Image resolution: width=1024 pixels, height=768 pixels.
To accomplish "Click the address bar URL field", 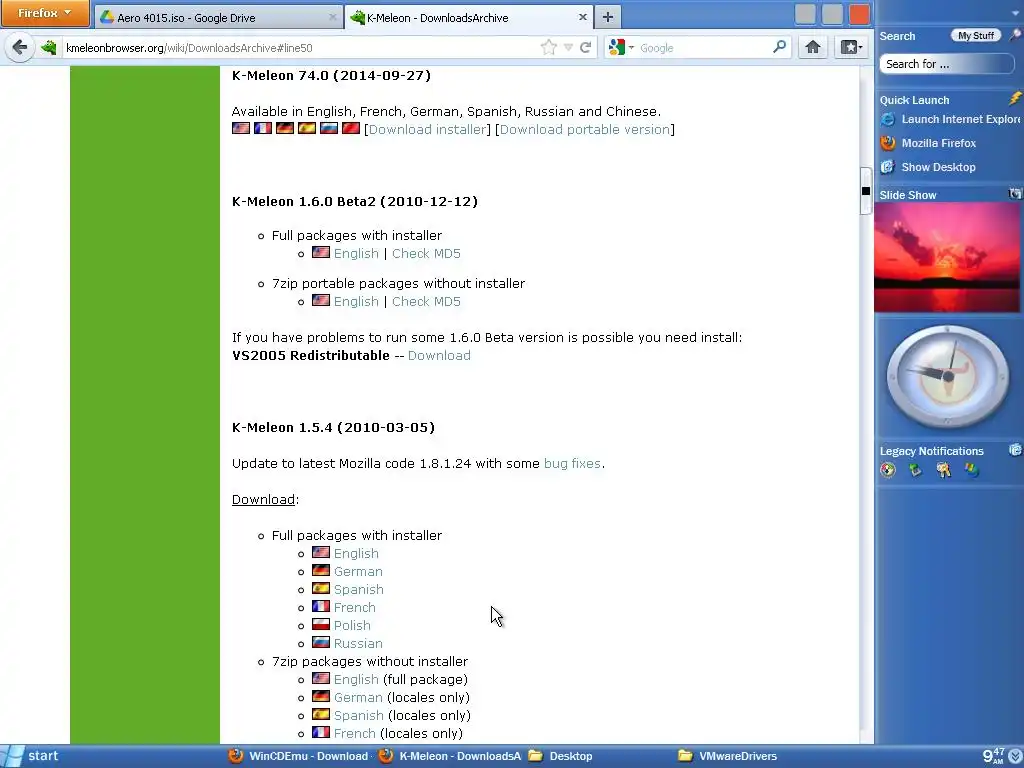I will pos(300,48).
